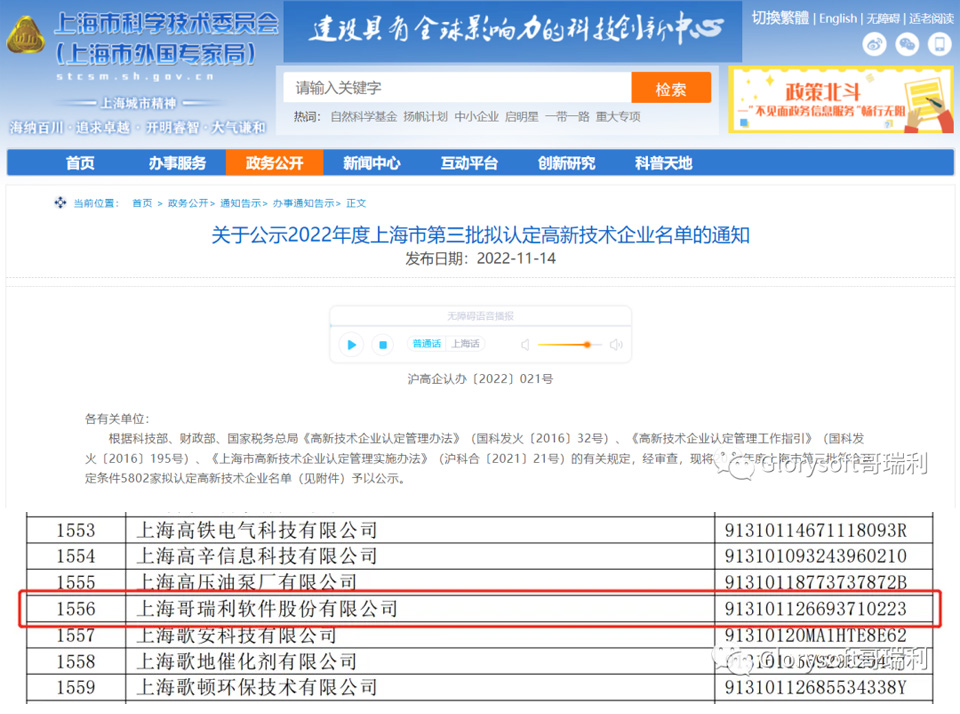Click the orange 检索 search button

coord(671,88)
